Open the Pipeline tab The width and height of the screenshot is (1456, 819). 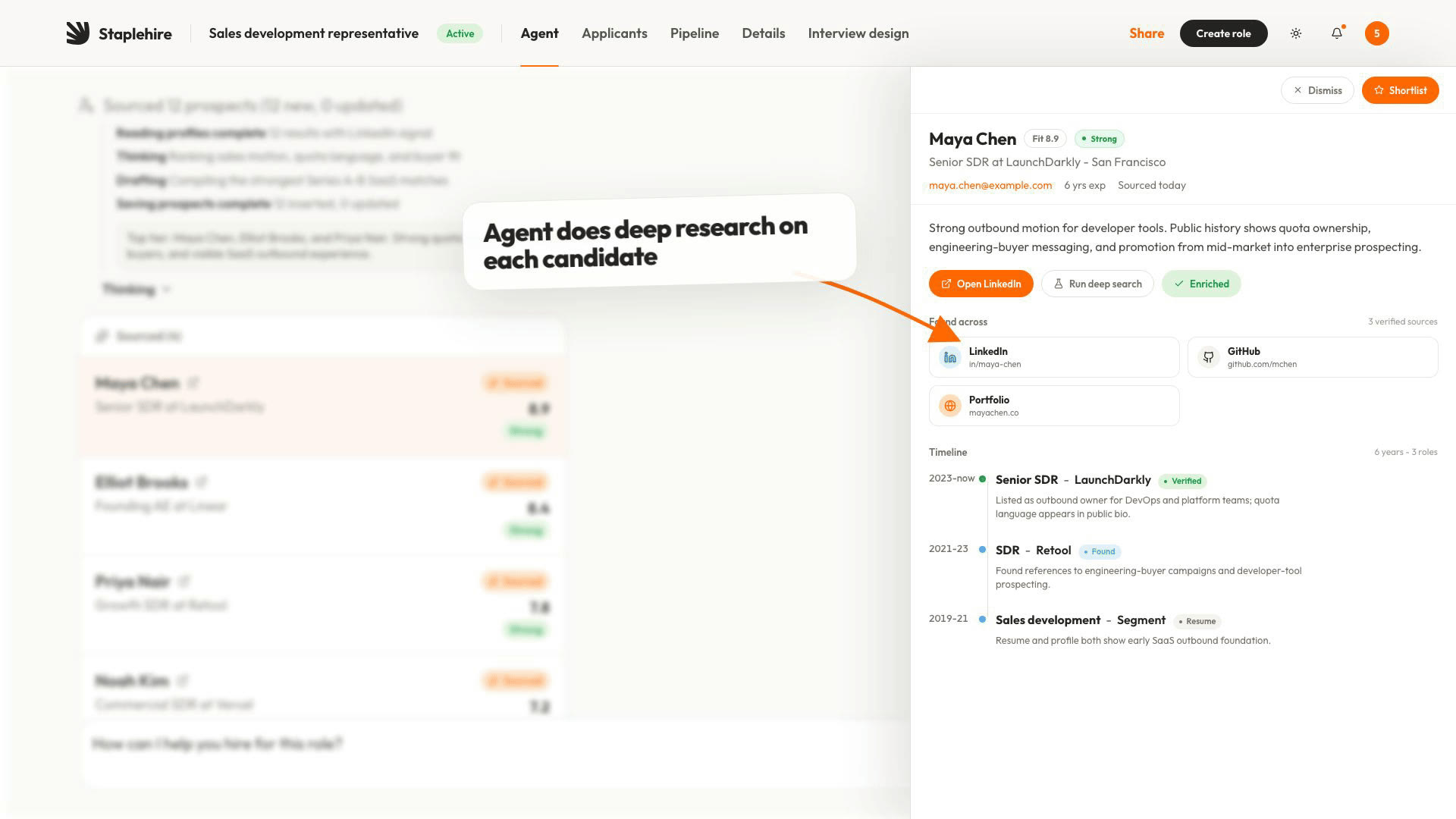point(695,33)
